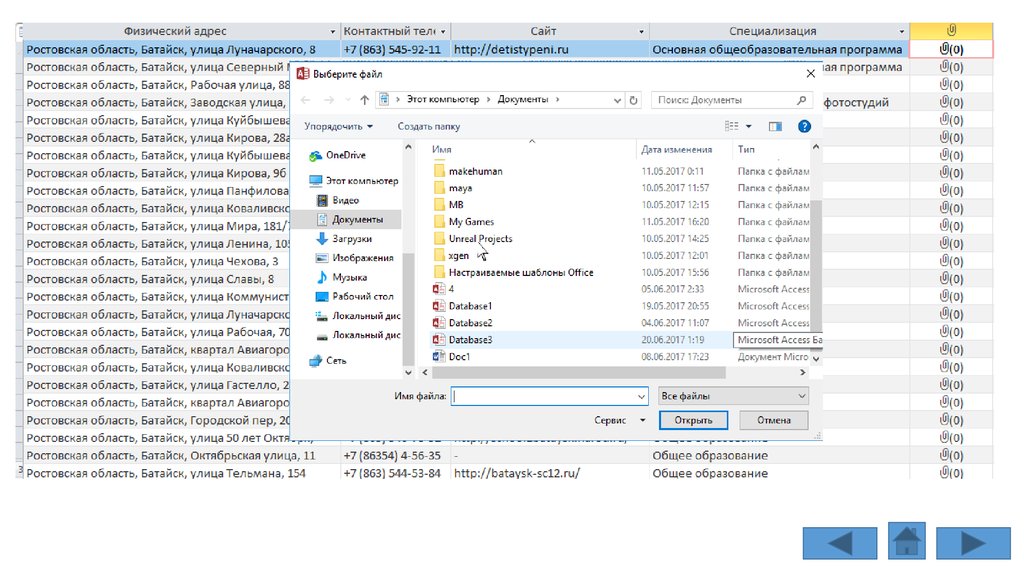The image size is (1024, 574).
Task: Select Загрузки in the navigation pane
Action: coord(351,239)
